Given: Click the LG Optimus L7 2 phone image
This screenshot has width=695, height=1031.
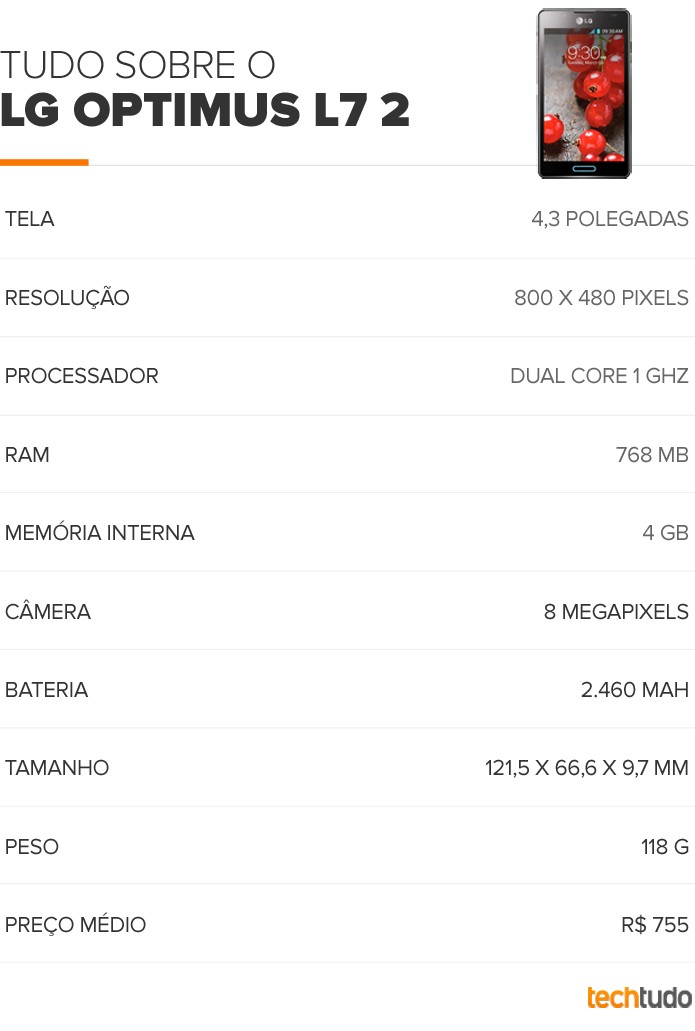Looking at the screenshot, I should [x=584, y=93].
